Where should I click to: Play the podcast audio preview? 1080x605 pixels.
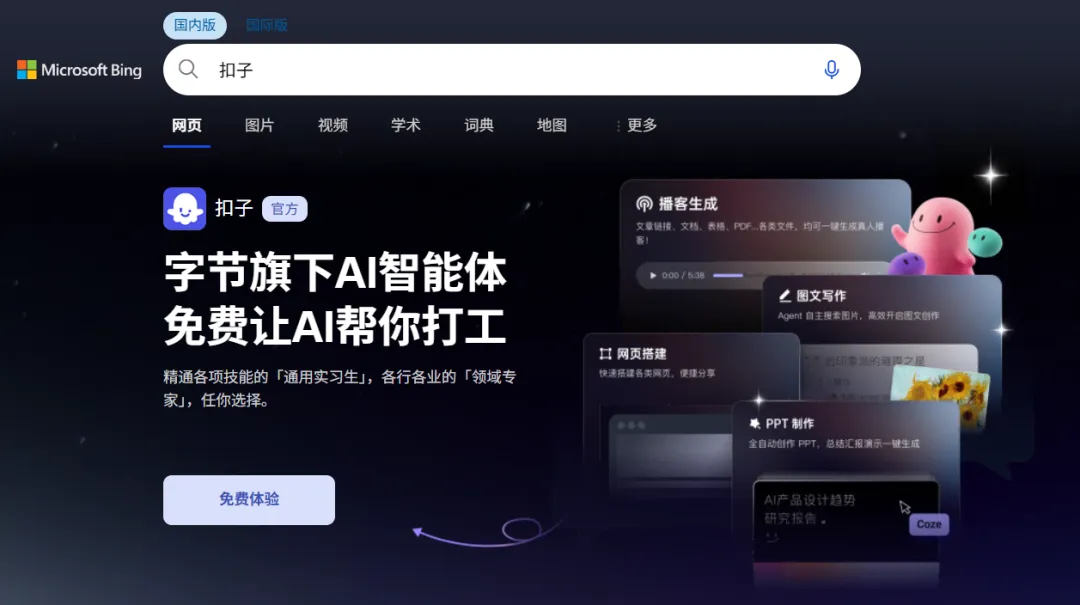click(x=653, y=276)
